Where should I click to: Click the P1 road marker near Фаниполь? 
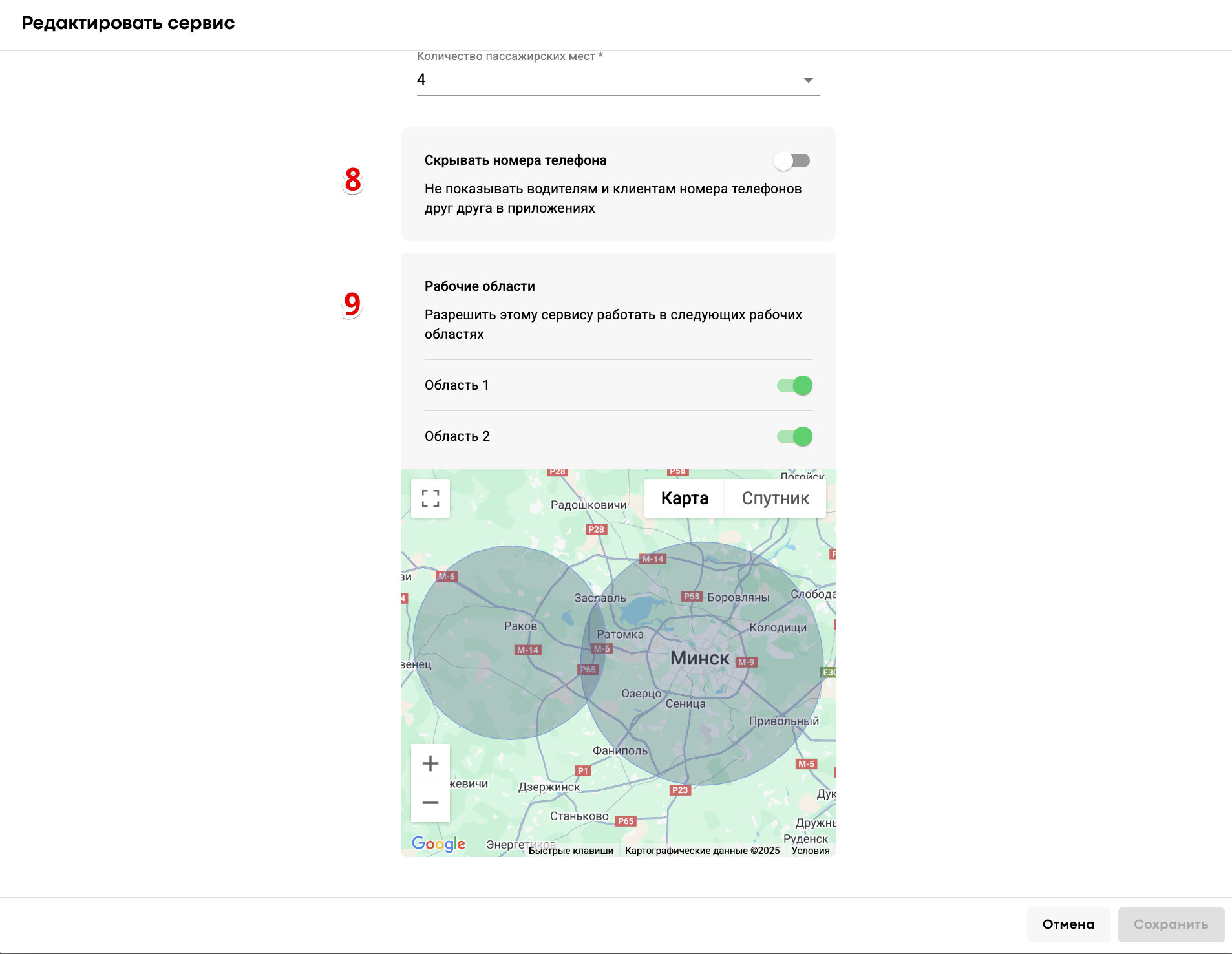click(583, 770)
